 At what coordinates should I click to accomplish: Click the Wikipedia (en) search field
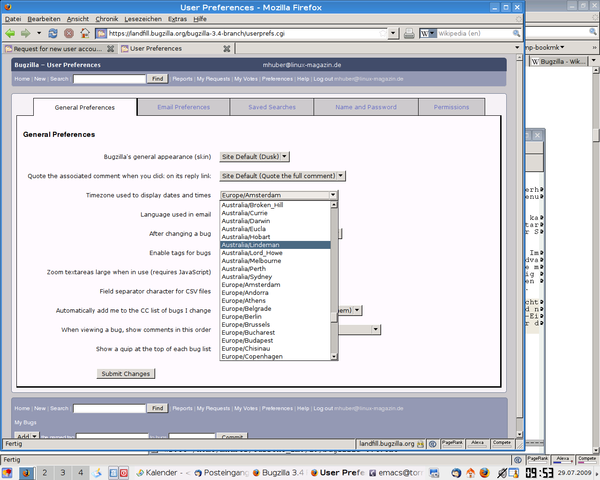click(x=474, y=33)
